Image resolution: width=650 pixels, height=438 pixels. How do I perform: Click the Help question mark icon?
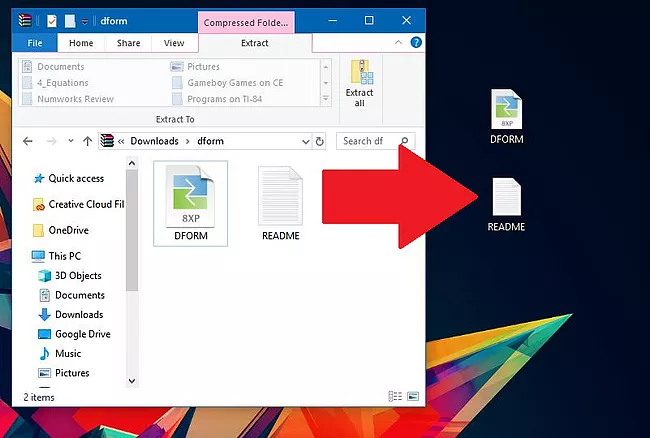coord(416,43)
